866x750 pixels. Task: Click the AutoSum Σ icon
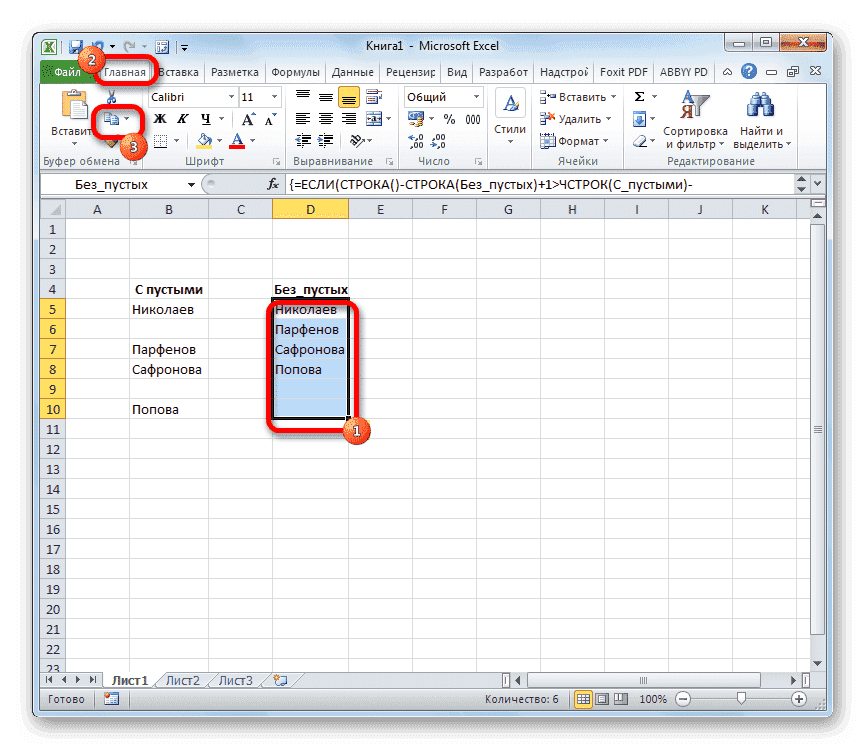[640, 96]
